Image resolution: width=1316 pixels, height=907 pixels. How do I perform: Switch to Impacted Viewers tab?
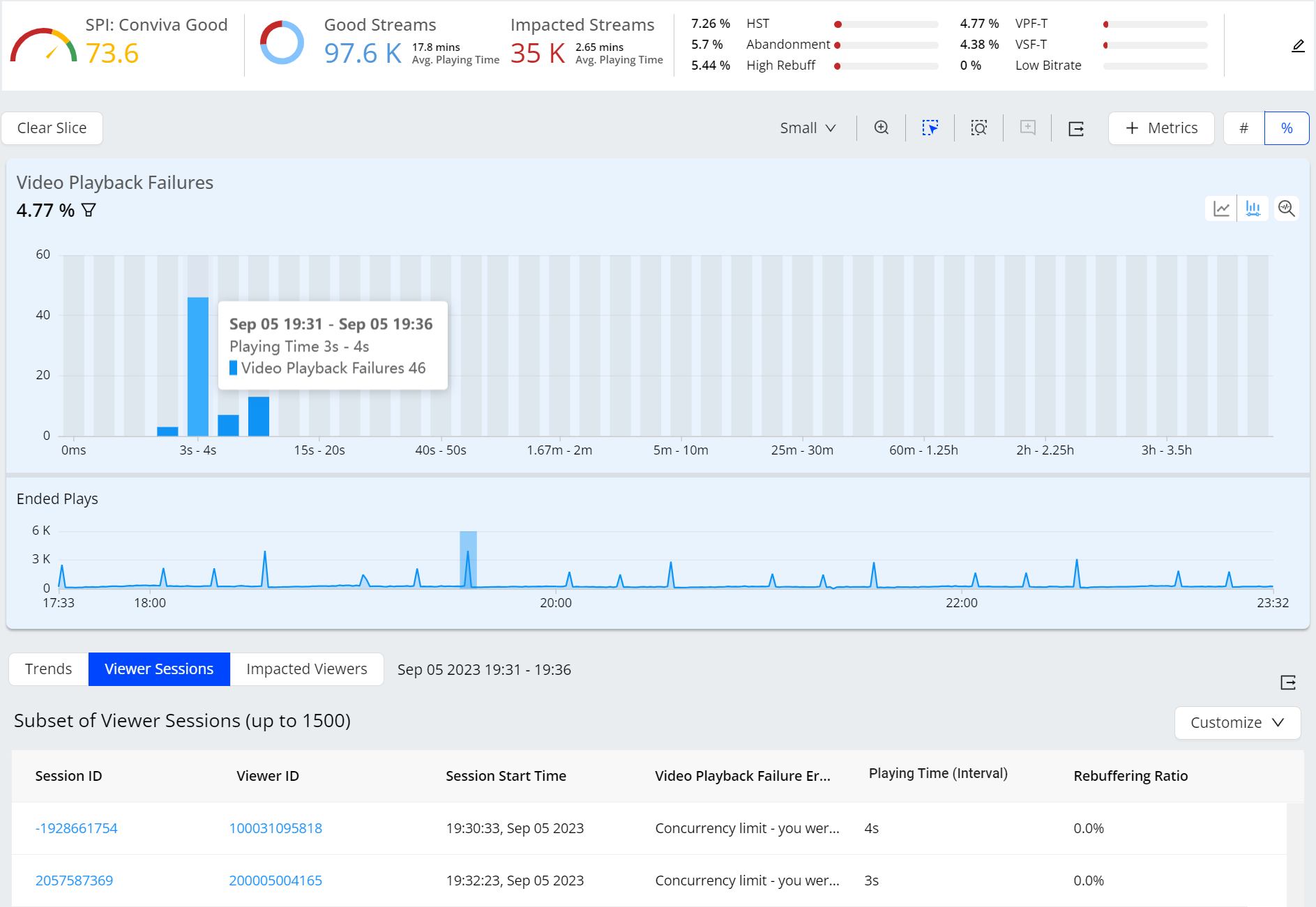tap(306, 669)
